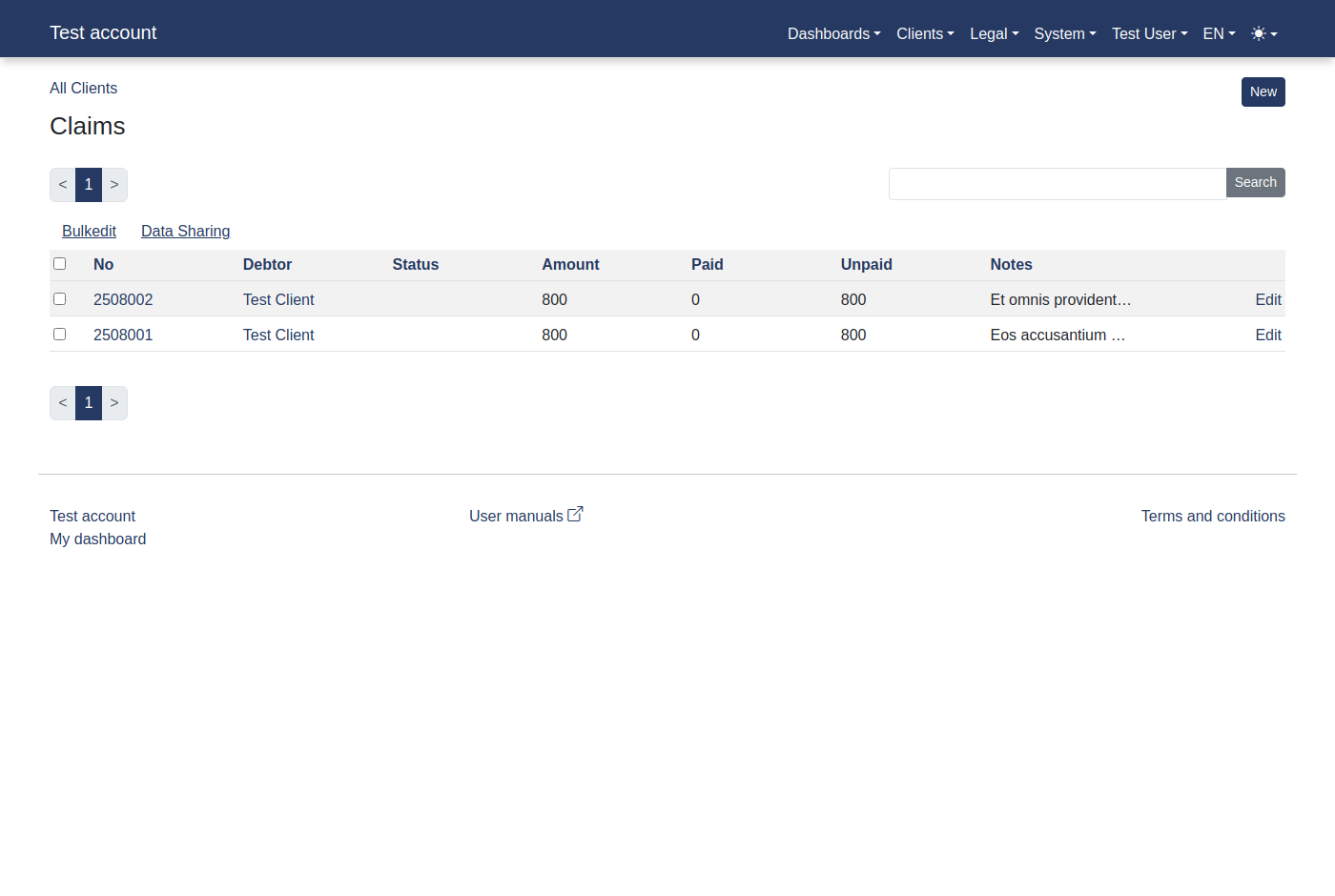Open the All Clients link
The width and height of the screenshot is (1335, 896).
[83, 88]
